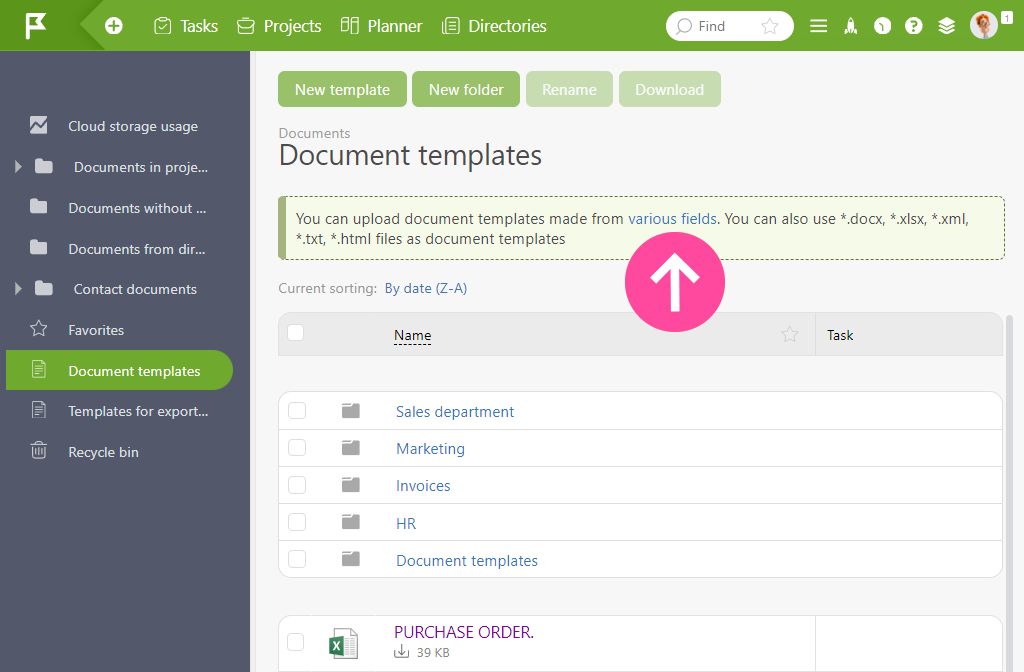Screen dimensions: 1024x672
Task: Click the Planfix flag logo
Action: click(x=35, y=26)
